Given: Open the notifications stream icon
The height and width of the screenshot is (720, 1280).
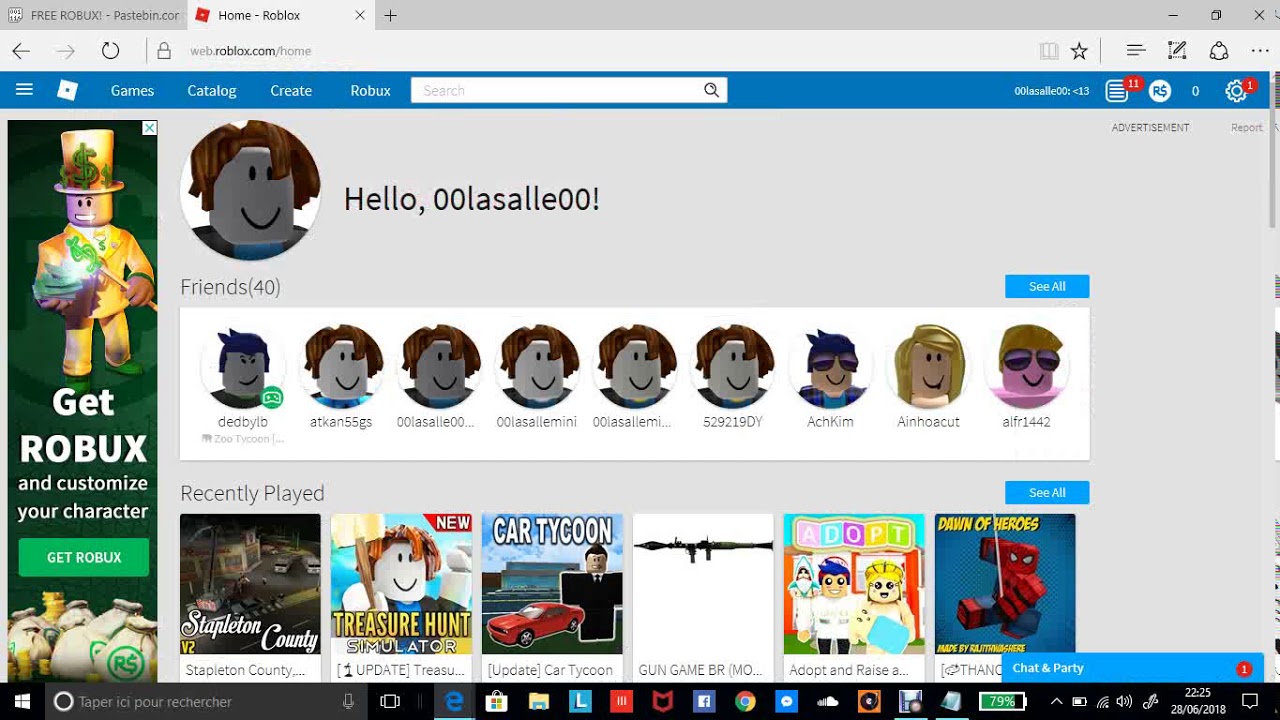Looking at the screenshot, I should tap(1117, 91).
